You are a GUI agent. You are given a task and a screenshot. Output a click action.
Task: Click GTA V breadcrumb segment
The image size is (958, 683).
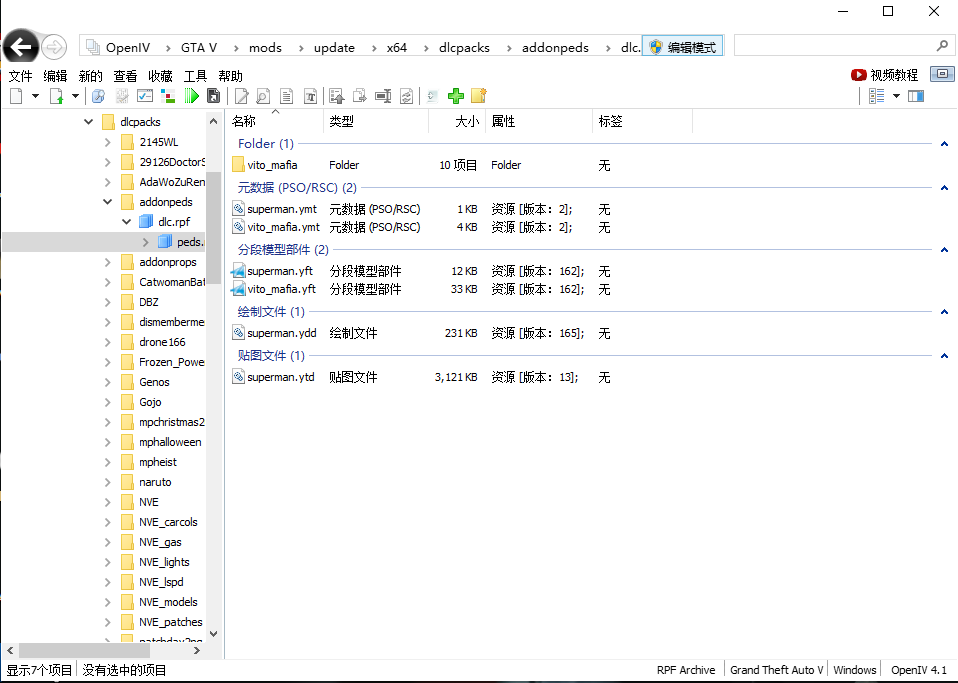click(x=199, y=48)
